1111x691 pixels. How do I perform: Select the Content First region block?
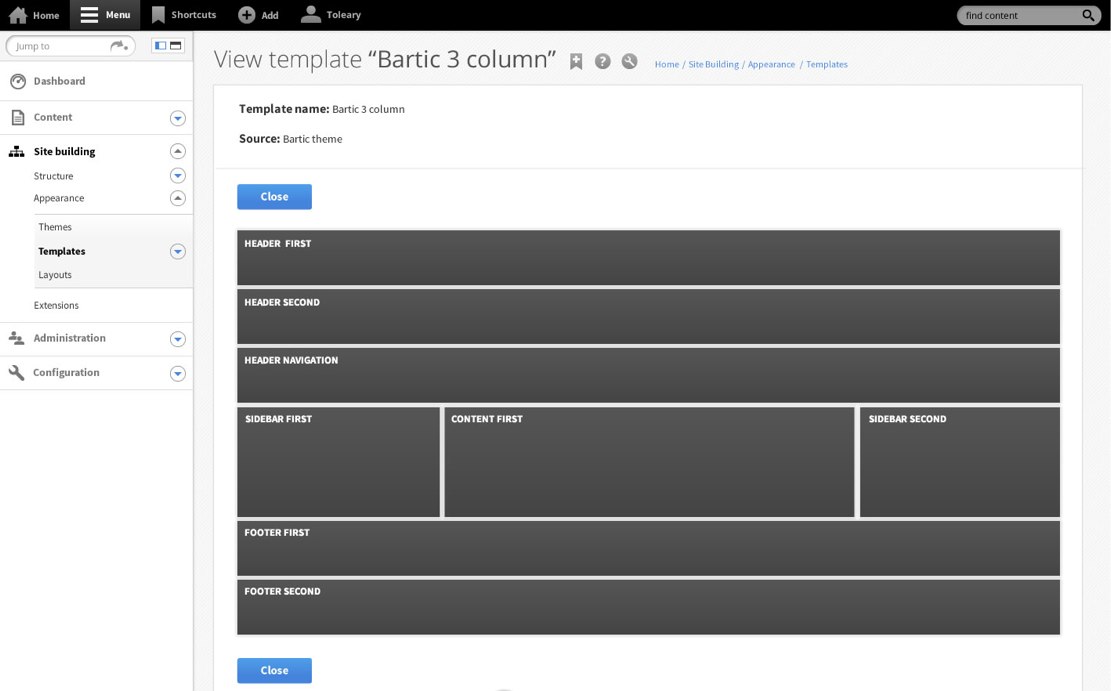coord(649,461)
